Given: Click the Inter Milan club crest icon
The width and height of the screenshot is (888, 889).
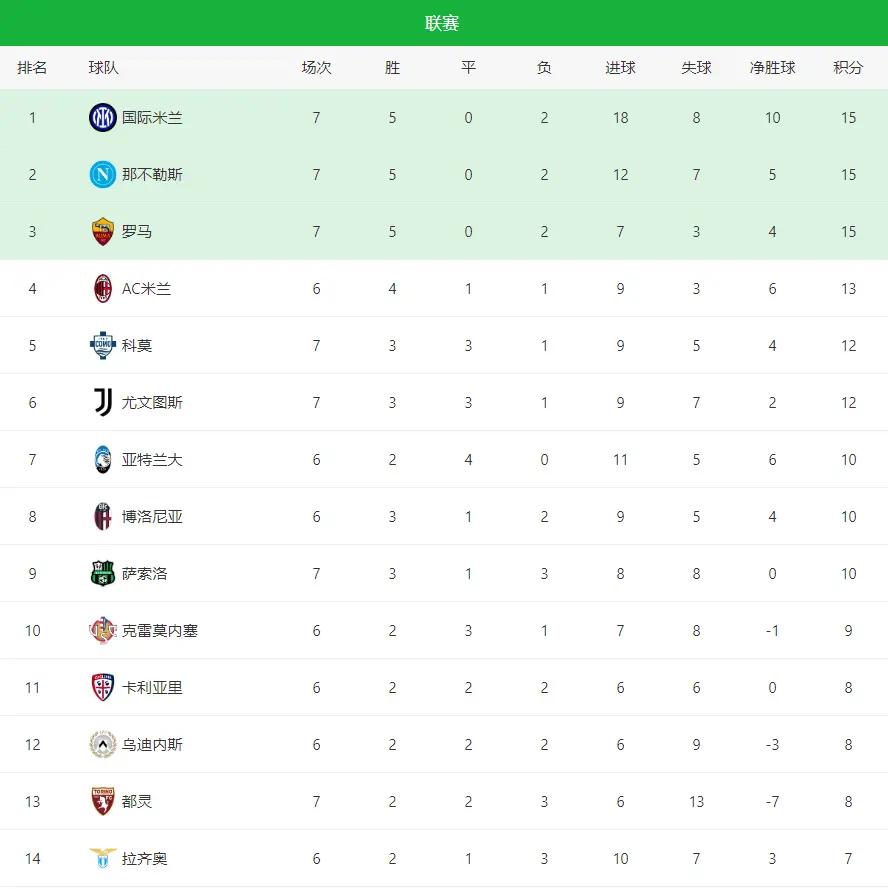Looking at the screenshot, I should (103, 118).
